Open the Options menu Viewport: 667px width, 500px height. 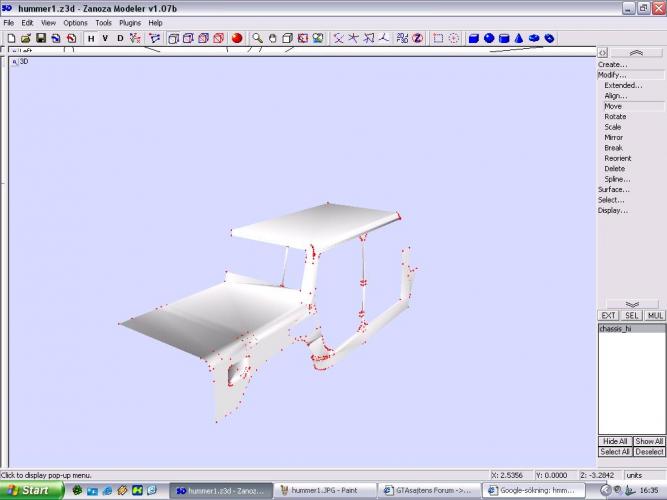click(75, 22)
